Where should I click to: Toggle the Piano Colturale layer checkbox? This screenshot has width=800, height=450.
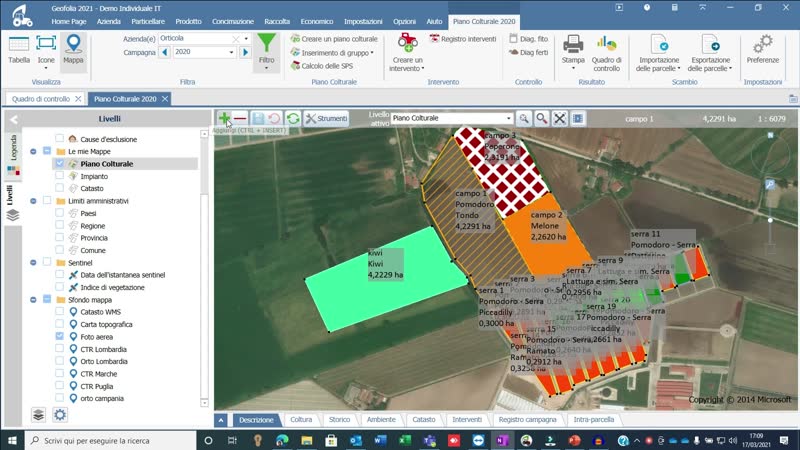pyautogui.click(x=60, y=163)
